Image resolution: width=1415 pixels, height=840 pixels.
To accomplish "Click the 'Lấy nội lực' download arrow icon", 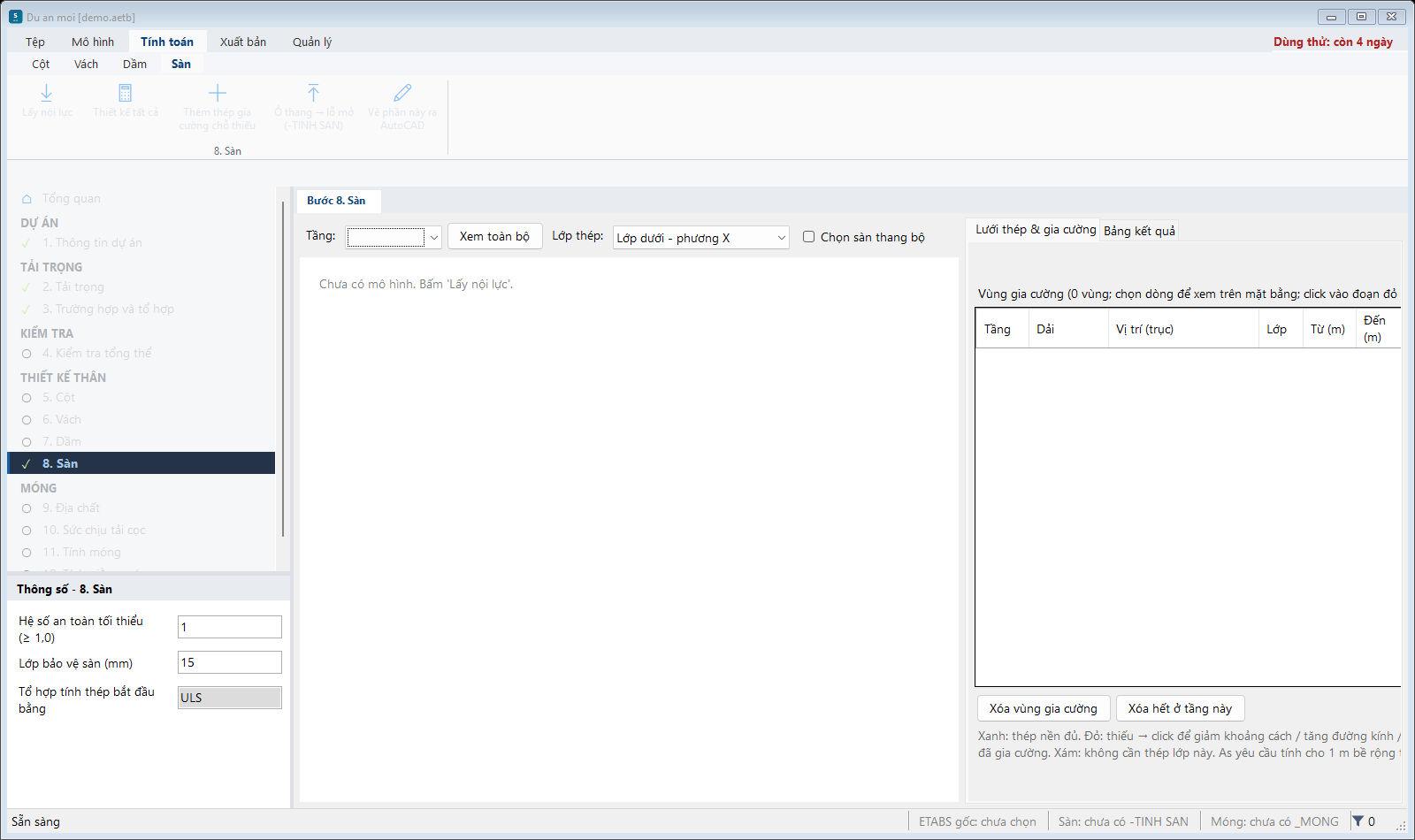I will click(47, 93).
